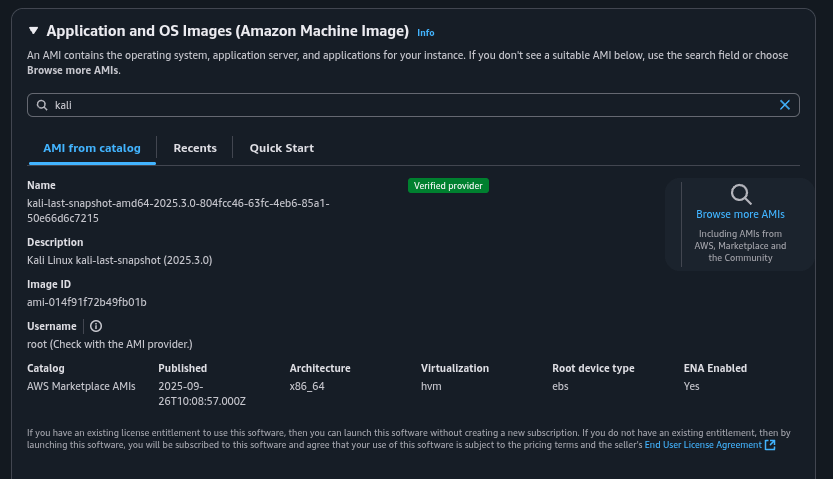
Task: Click the Kali Linux description text
Action: tap(119, 260)
